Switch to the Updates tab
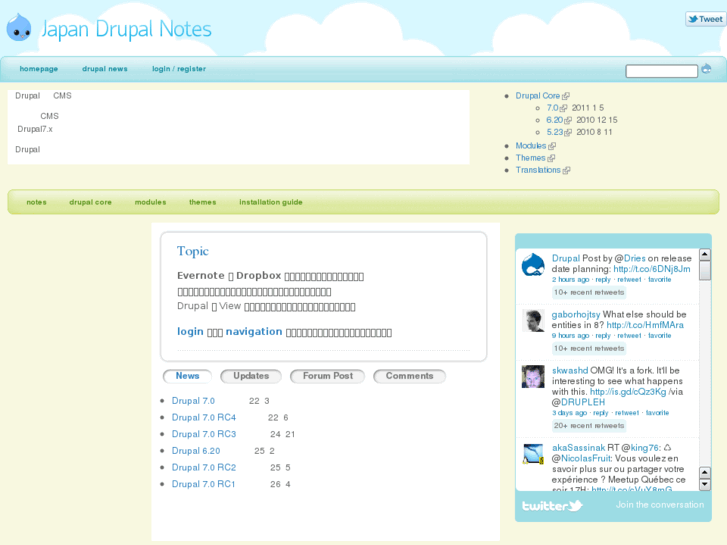This screenshot has width=727, height=545. click(x=251, y=376)
